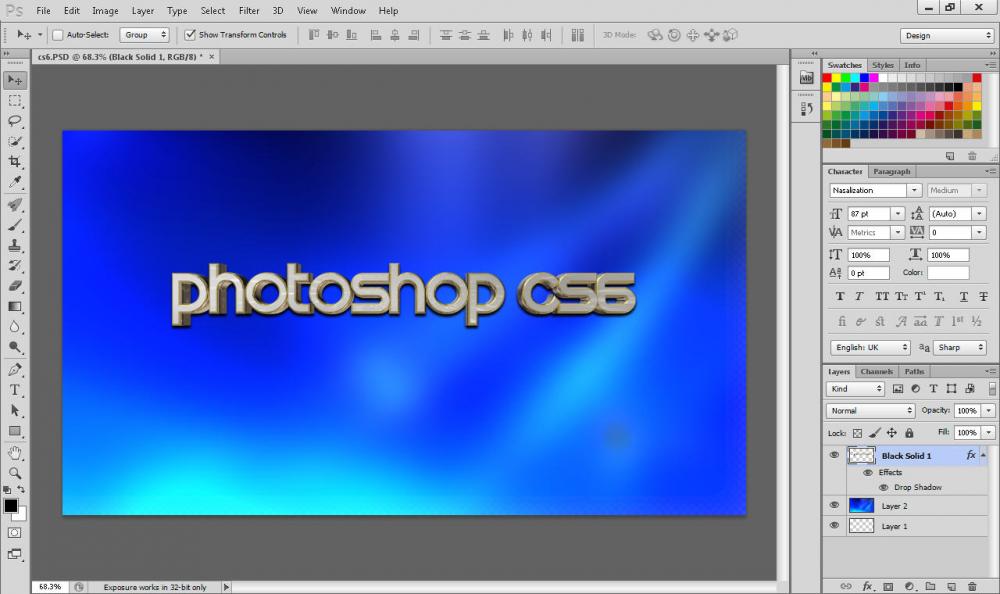1000x594 pixels.
Task: Select the Hand tool
Action: tap(15, 453)
